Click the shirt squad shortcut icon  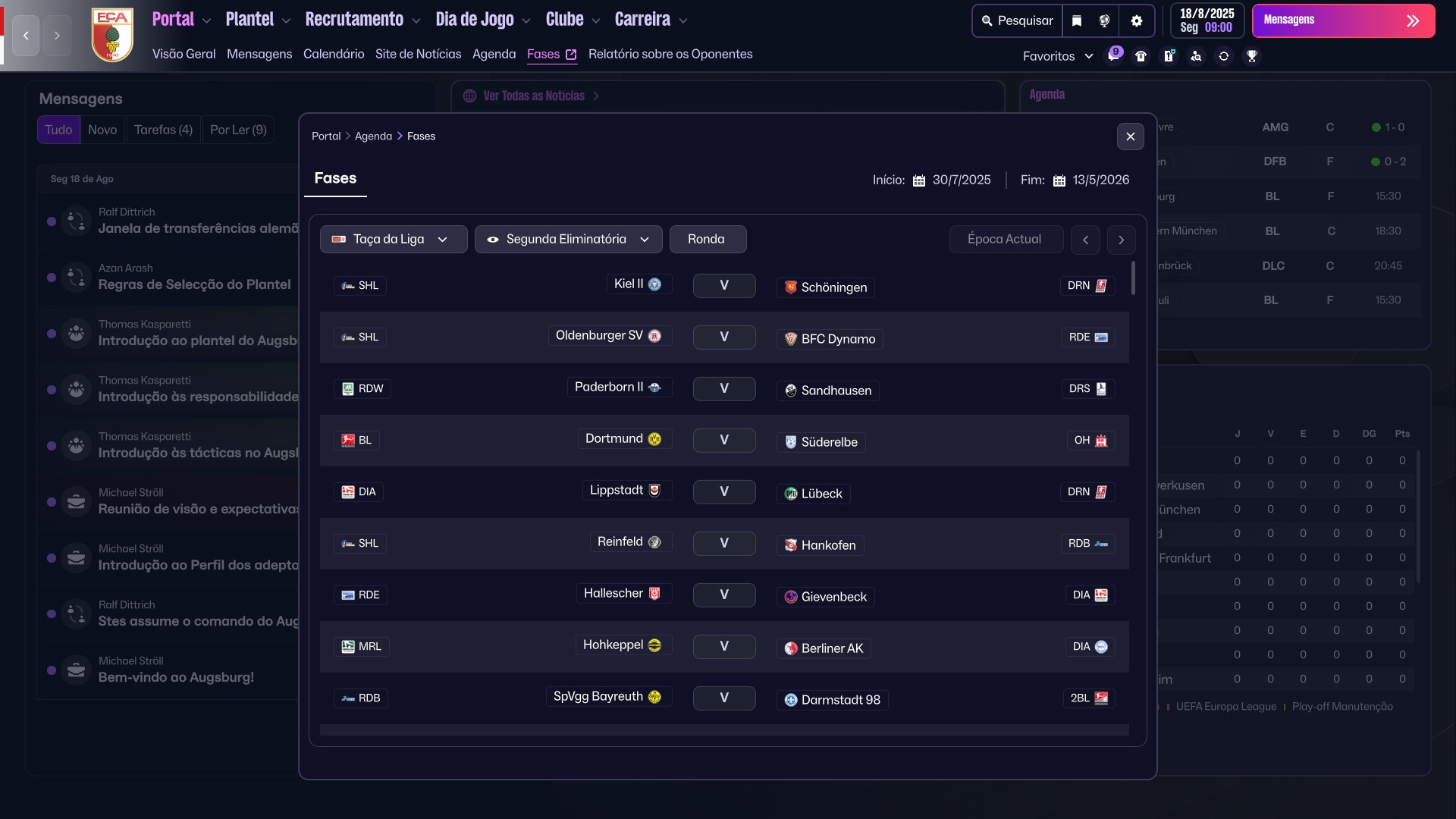1141,56
